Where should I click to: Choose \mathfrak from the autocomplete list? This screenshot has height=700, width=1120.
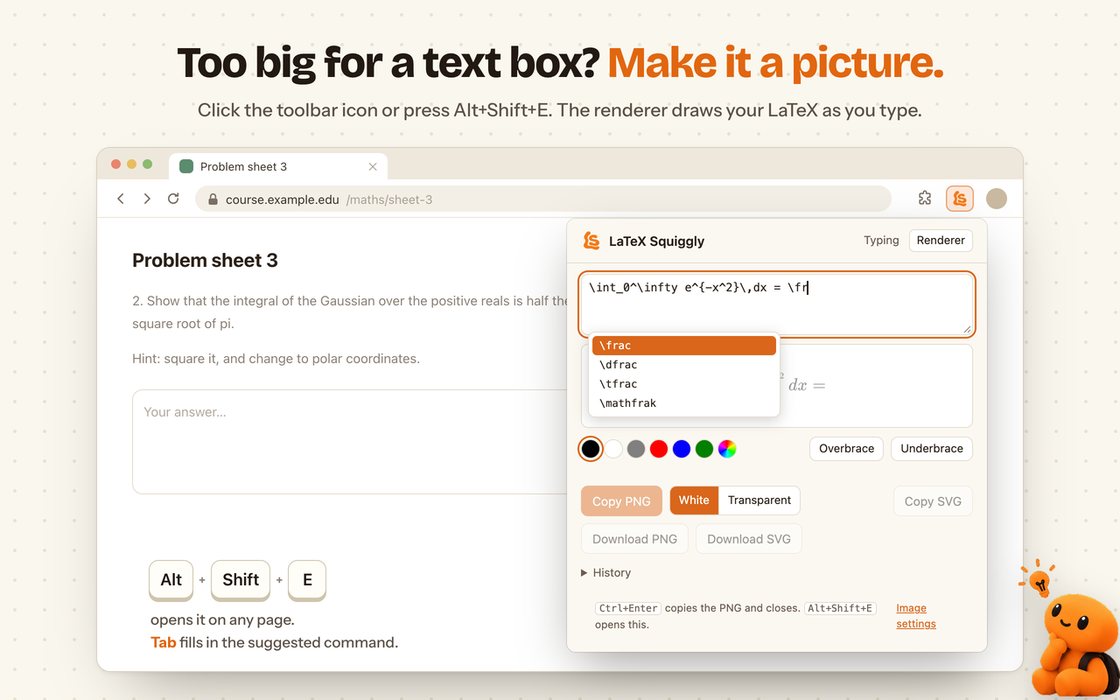(684, 403)
